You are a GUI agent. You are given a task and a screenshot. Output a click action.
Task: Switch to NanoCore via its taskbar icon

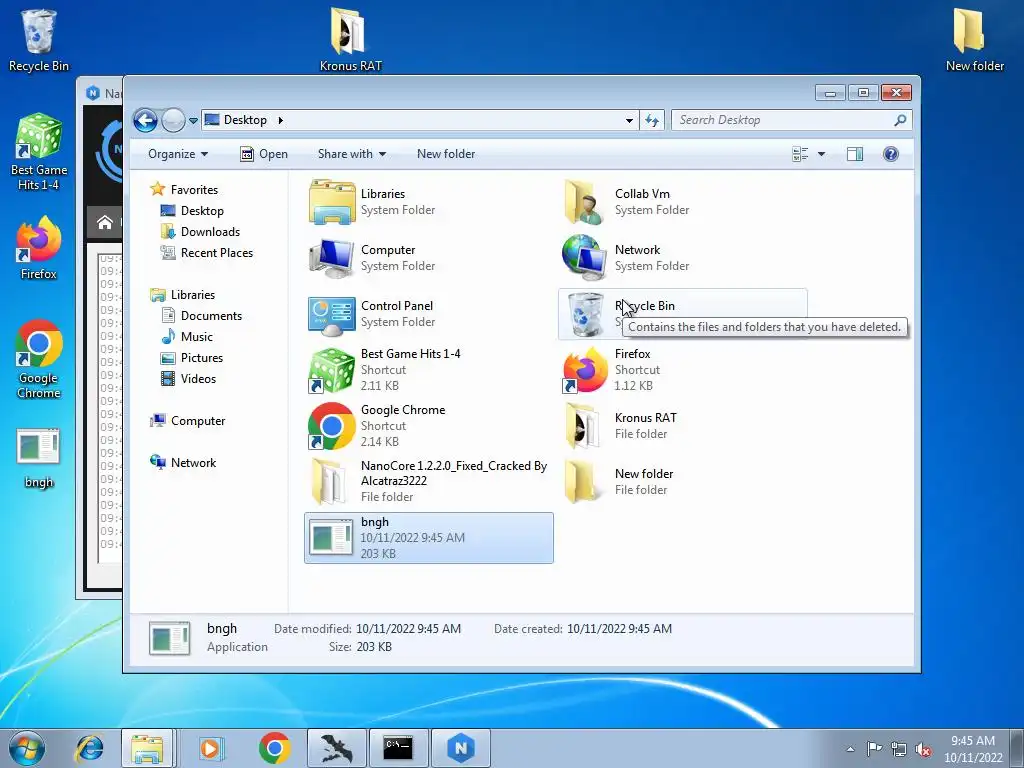(x=461, y=748)
